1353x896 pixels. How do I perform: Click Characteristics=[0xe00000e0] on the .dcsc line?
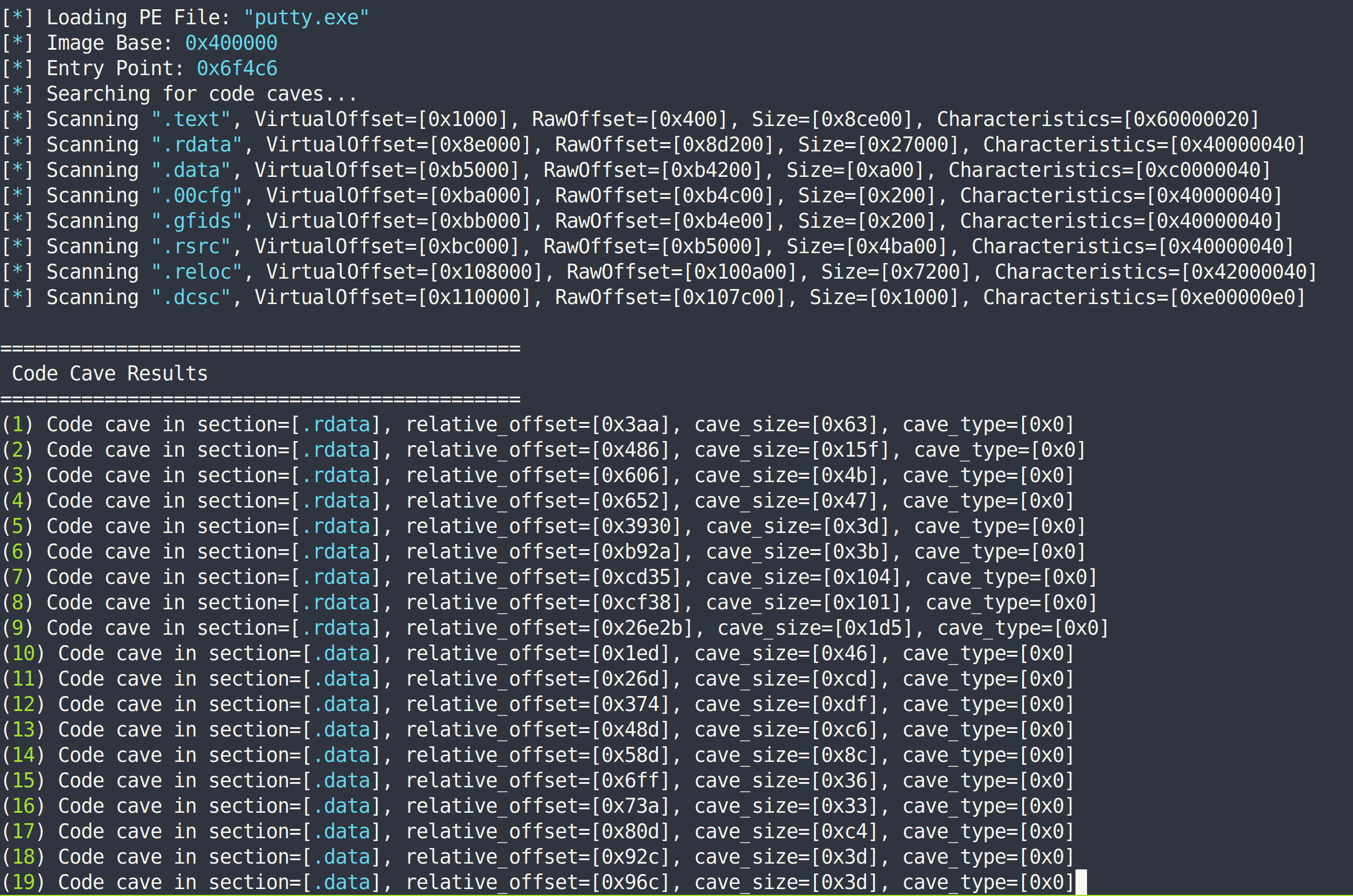pyautogui.click(x=1144, y=297)
